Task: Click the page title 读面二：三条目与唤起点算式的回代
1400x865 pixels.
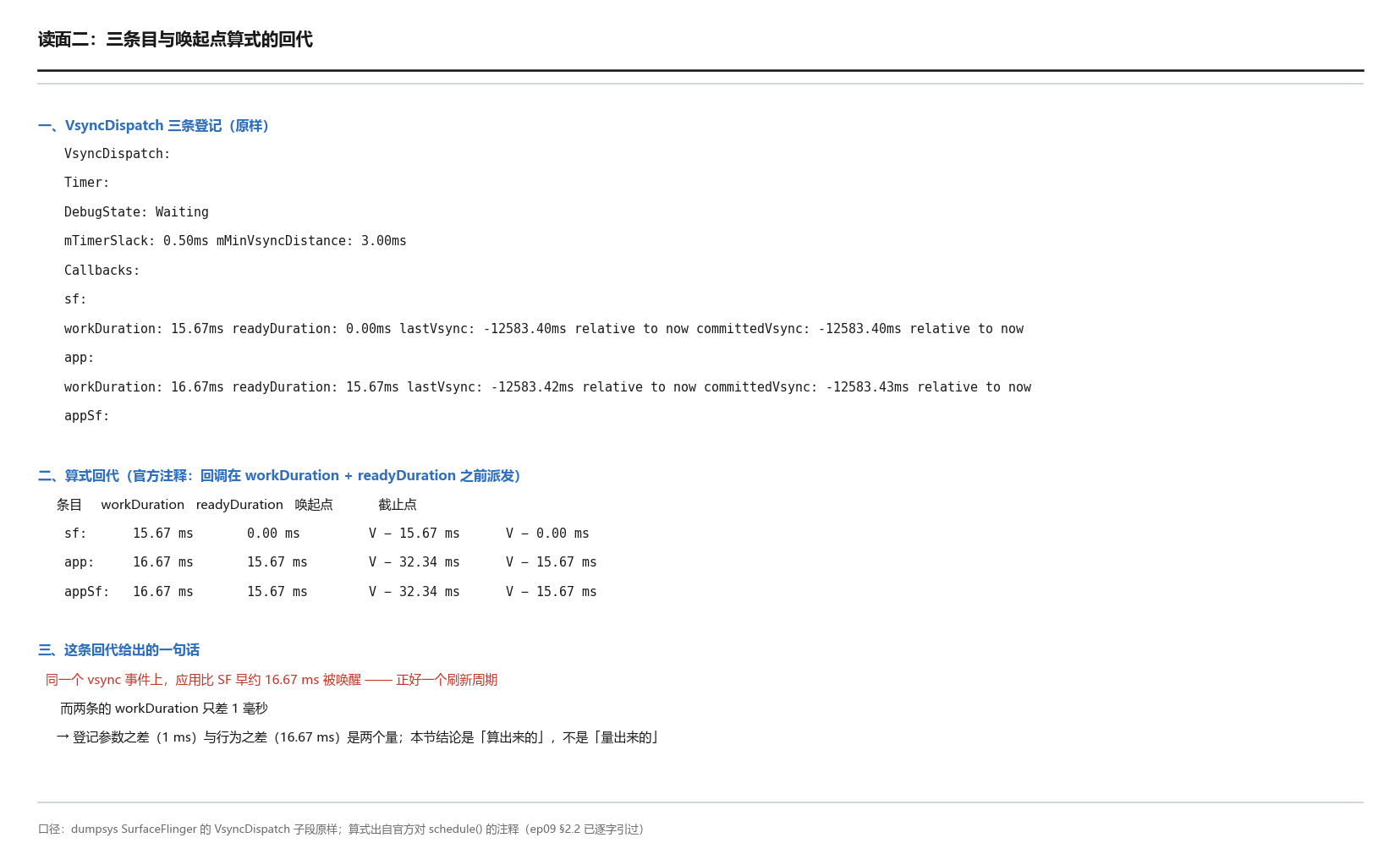Action: [x=175, y=40]
